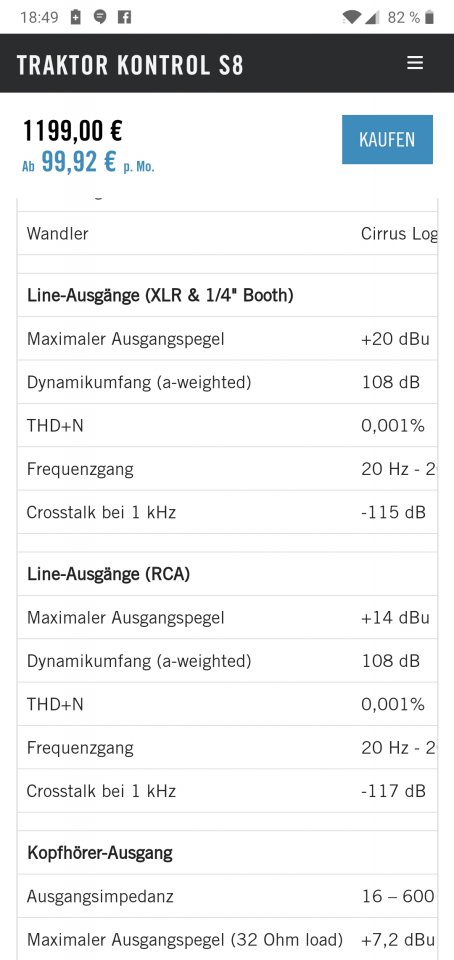The width and height of the screenshot is (454, 960).
Task: Select the Maximaler Ausgangspegel +14 dBu row
Action: pos(227,617)
